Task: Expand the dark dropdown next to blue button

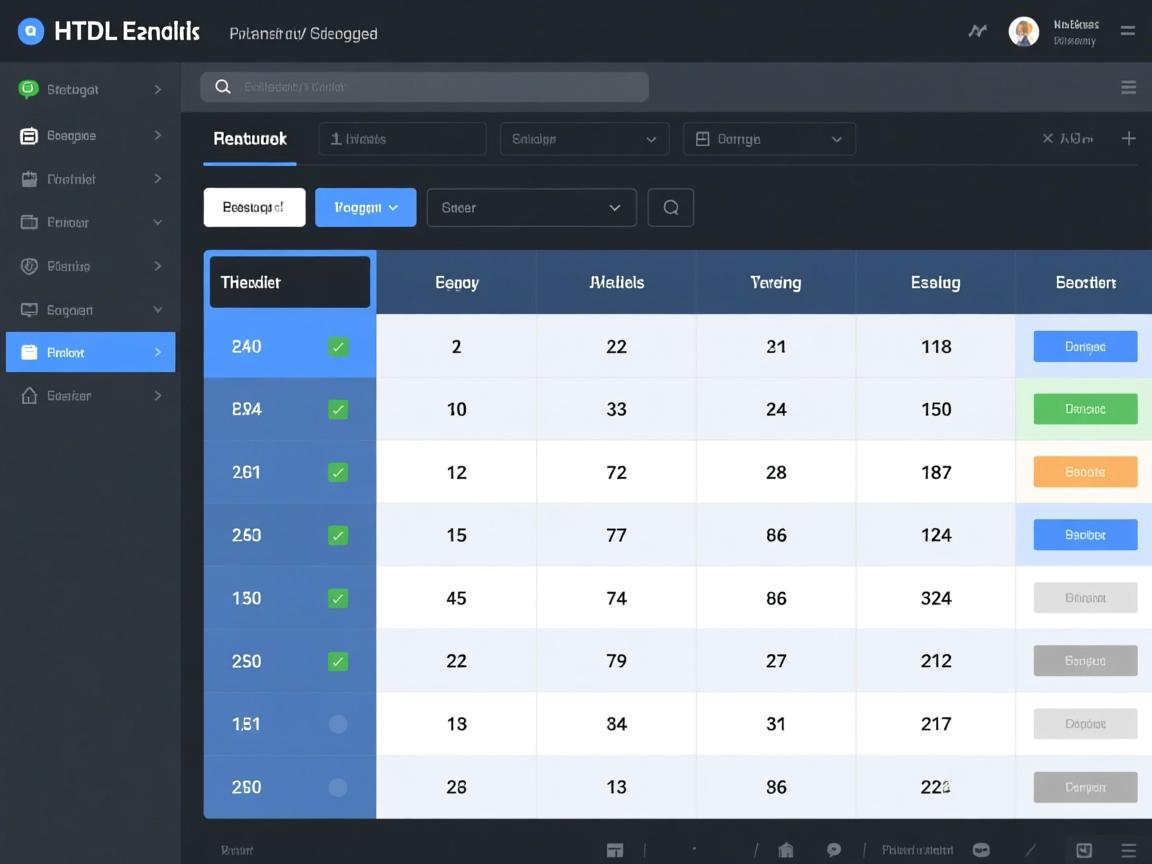Action: pyautogui.click(x=531, y=208)
